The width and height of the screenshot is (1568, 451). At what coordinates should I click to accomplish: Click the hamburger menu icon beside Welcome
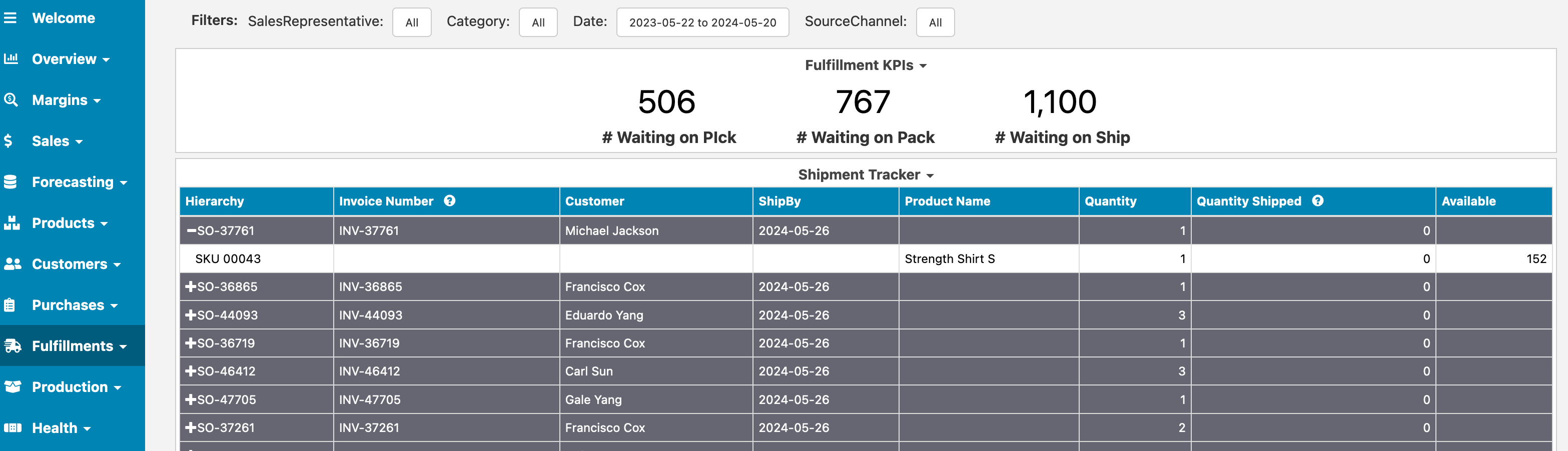[x=11, y=18]
